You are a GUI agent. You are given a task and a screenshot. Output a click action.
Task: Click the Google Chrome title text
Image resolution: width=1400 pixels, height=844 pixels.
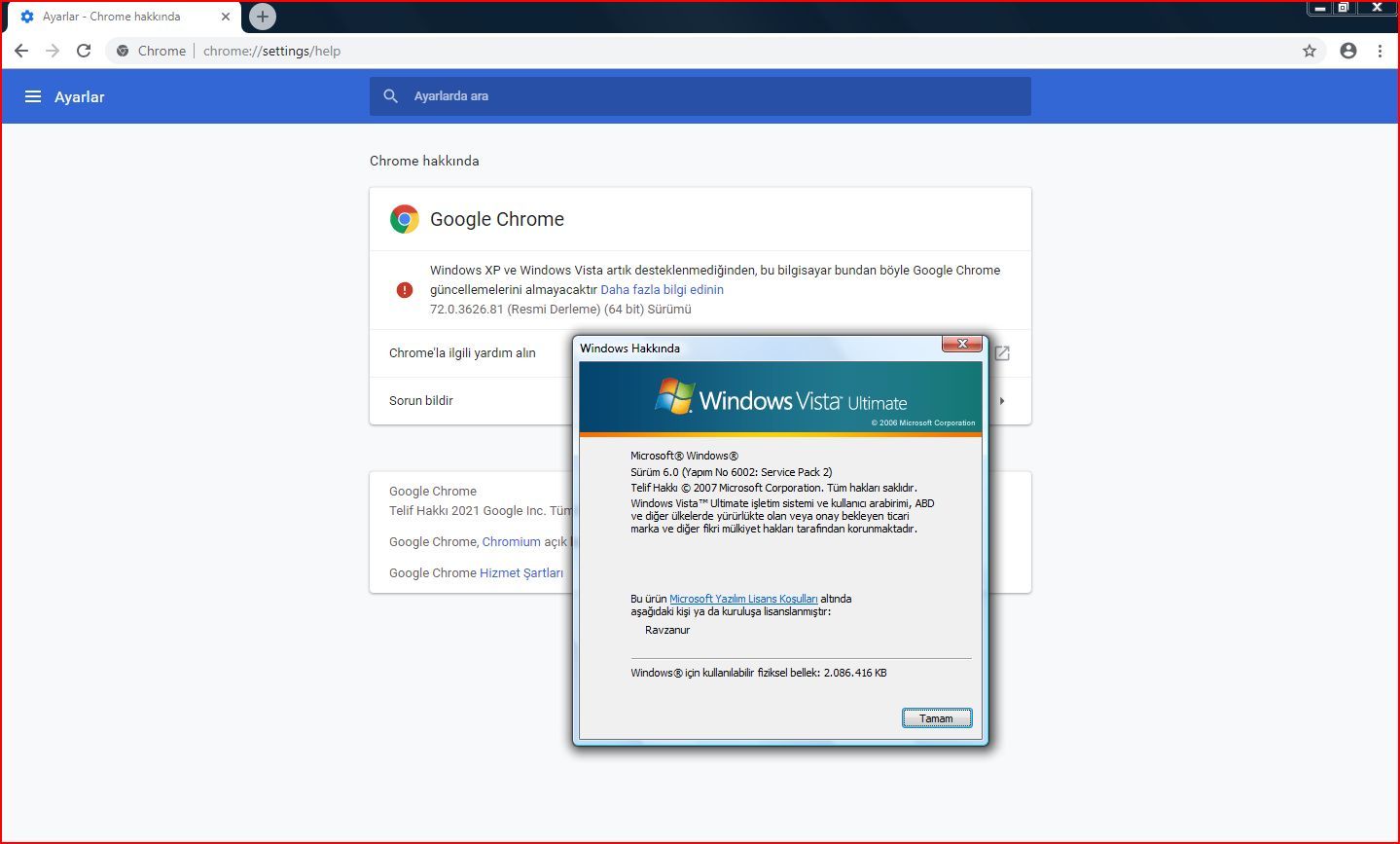[x=497, y=219]
